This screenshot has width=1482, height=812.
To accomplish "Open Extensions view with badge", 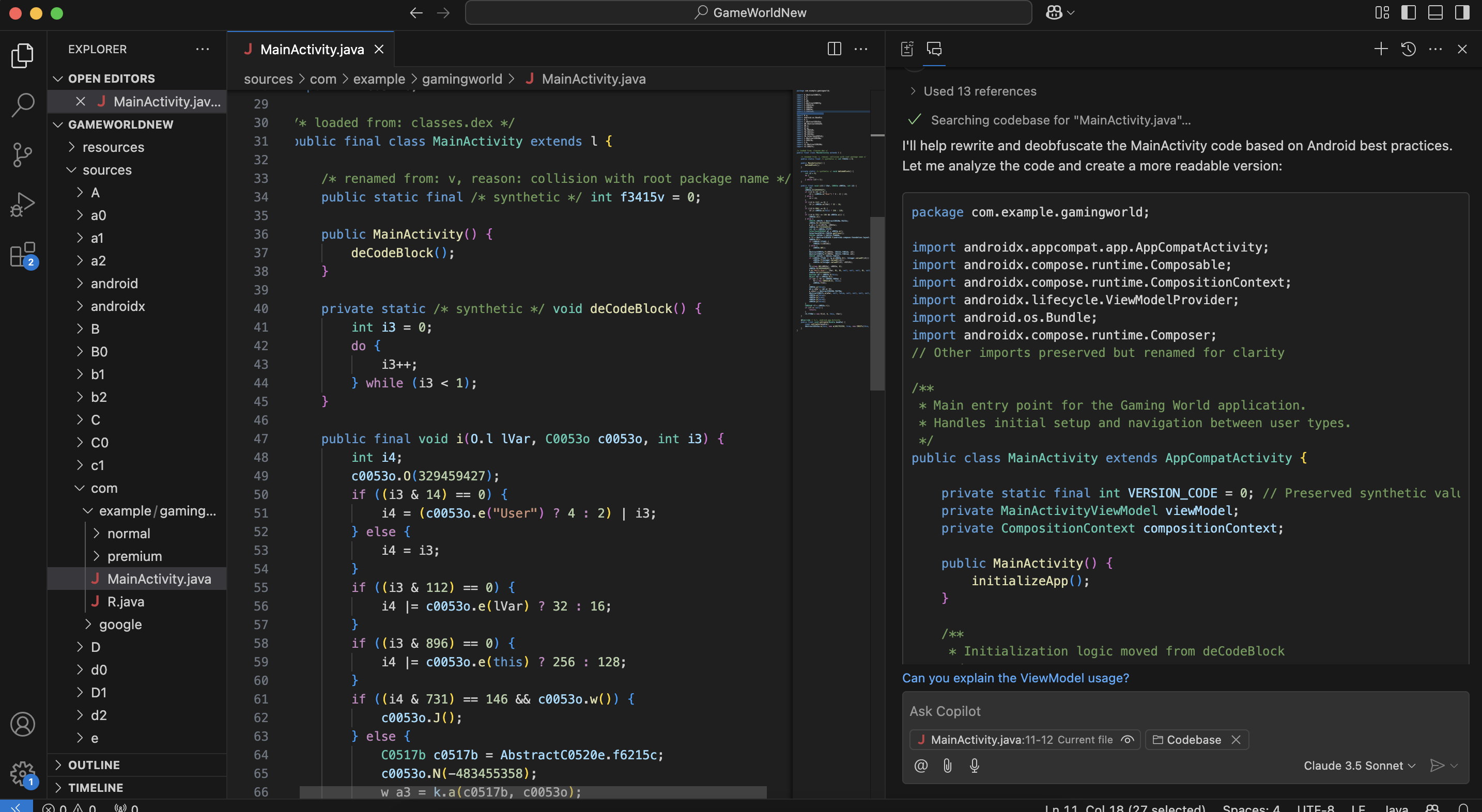I will click(x=23, y=255).
